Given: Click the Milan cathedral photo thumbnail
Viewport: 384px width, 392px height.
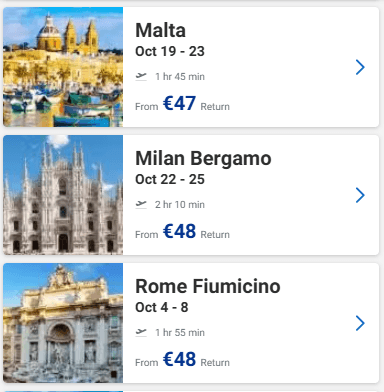Looking at the screenshot, I should coord(63,195).
